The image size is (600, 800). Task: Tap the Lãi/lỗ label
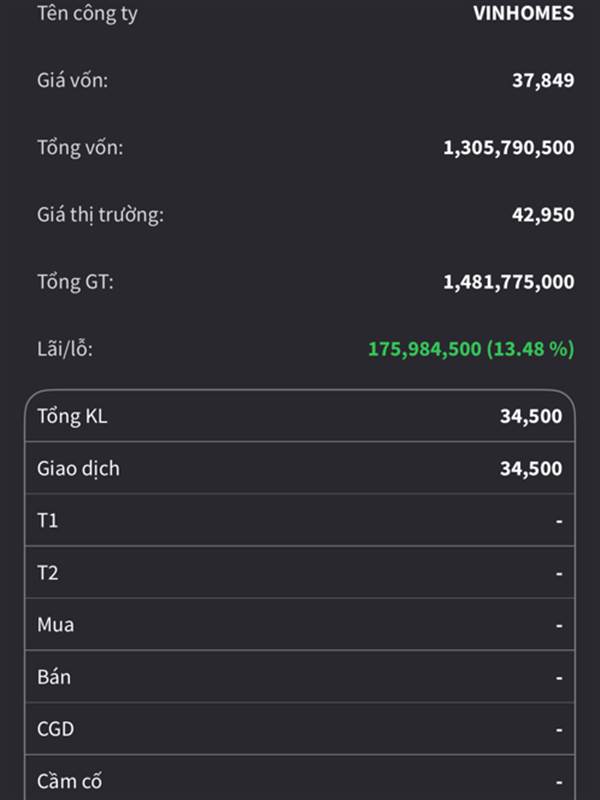[65, 349]
